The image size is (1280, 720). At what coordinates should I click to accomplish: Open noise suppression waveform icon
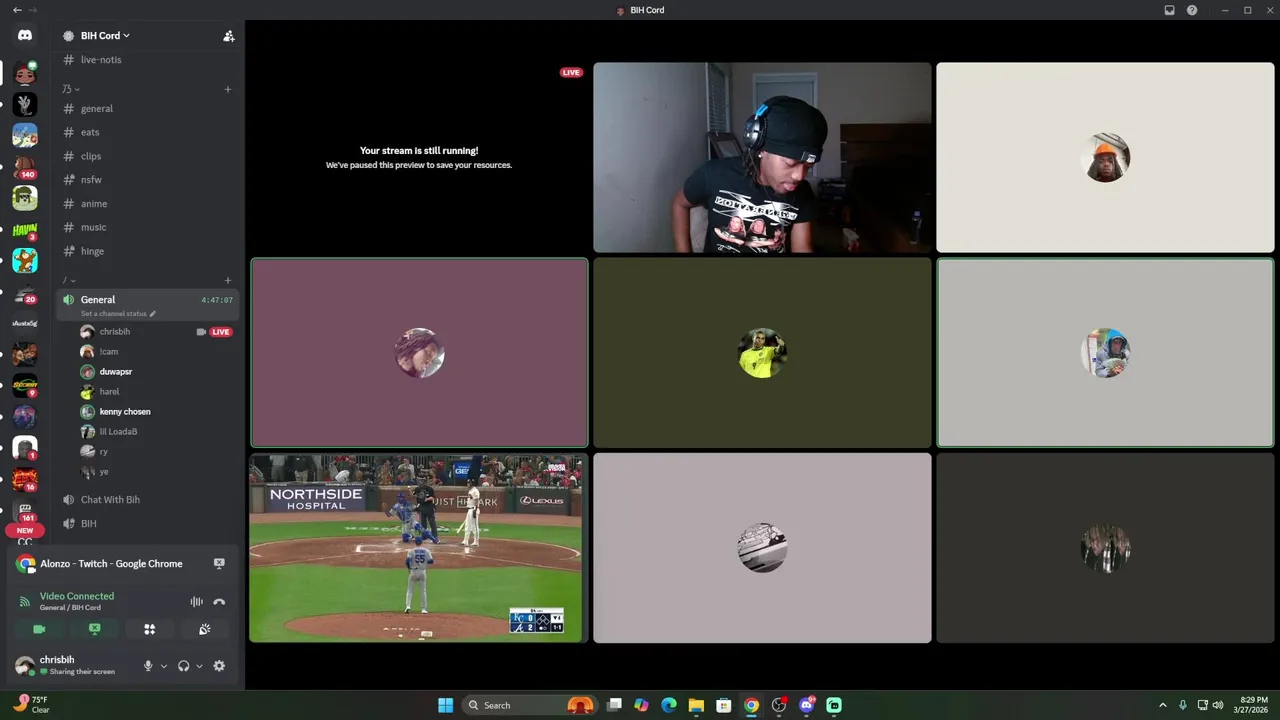click(x=196, y=602)
